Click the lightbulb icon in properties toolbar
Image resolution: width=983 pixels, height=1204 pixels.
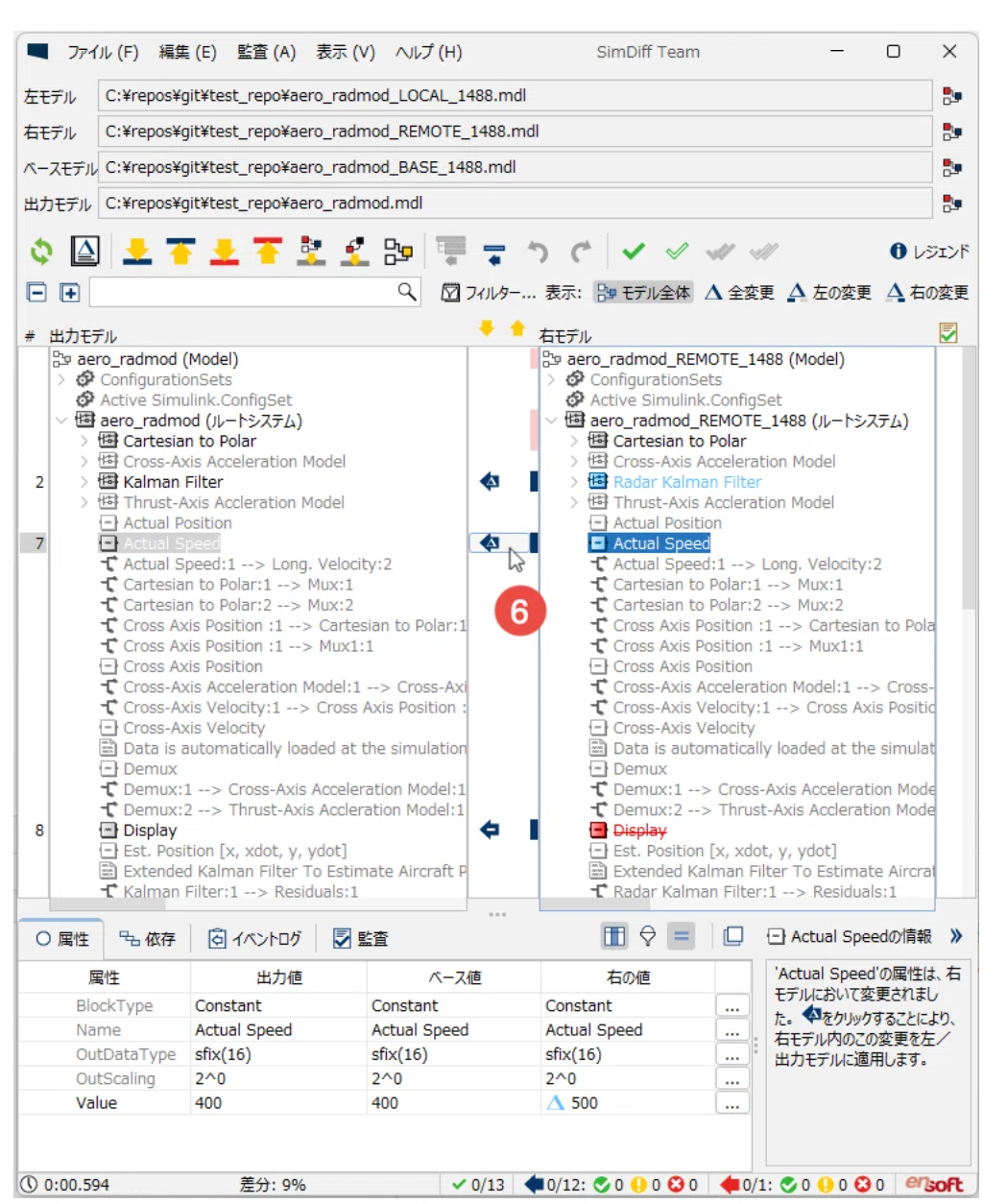648,936
